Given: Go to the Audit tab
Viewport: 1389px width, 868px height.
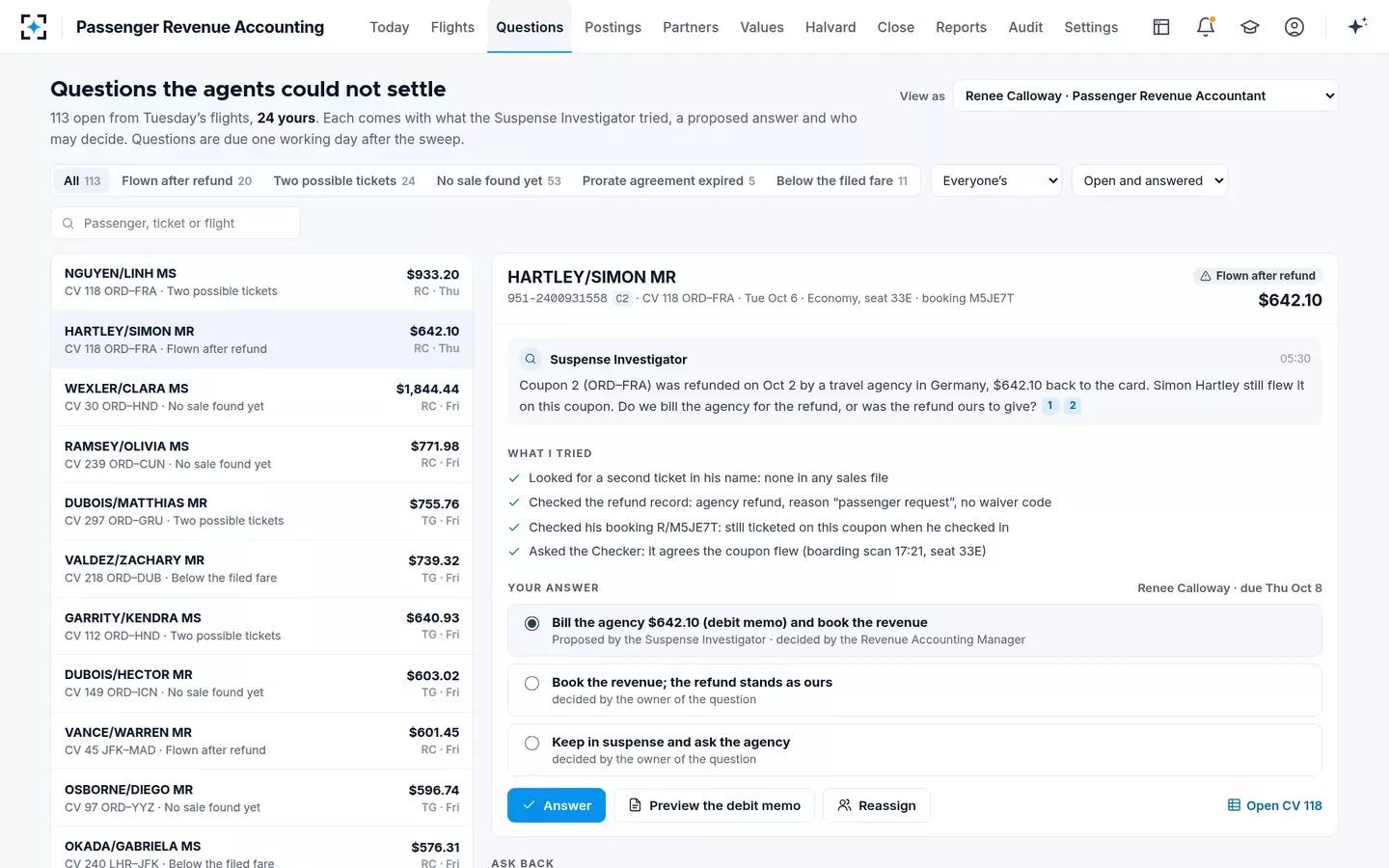Looking at the screenshot, I should tap(1025, 27).
